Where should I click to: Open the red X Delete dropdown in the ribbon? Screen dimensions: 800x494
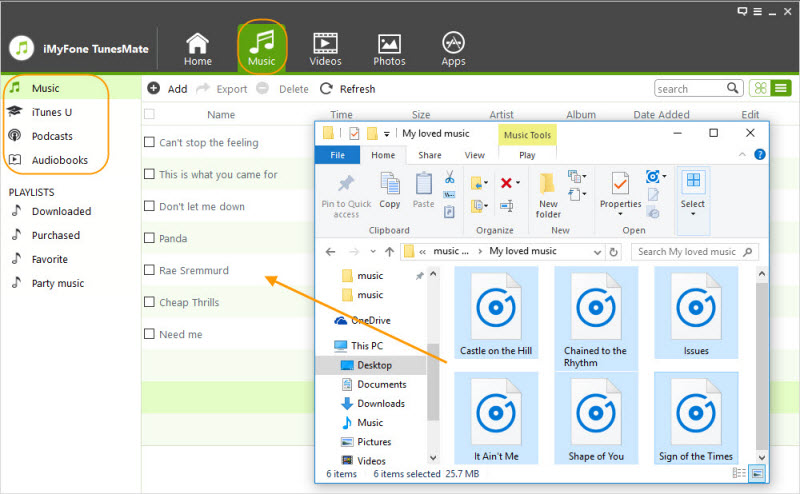510,183
